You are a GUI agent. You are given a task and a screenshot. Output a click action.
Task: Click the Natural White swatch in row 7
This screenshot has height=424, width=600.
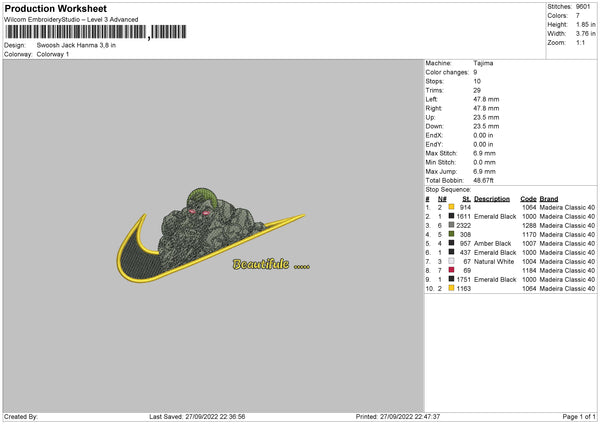[x=452, y=261]
